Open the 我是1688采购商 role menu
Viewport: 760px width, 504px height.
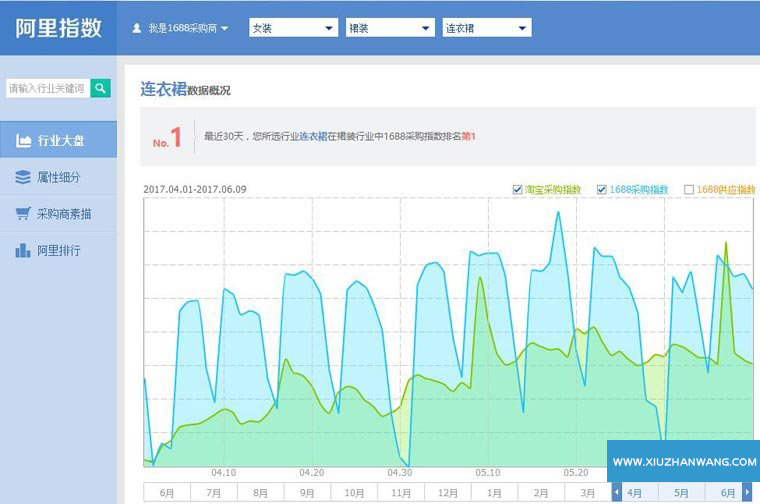187,28
